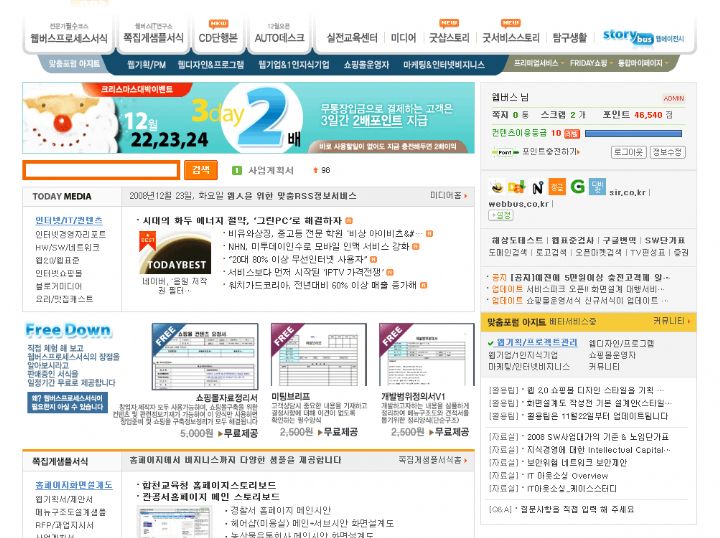Image resolution: width=720 pixels, height=538 pixels.
Task: Click 무료제공 arrow under 미팅브리프
Action: click(x=338, y=432)
